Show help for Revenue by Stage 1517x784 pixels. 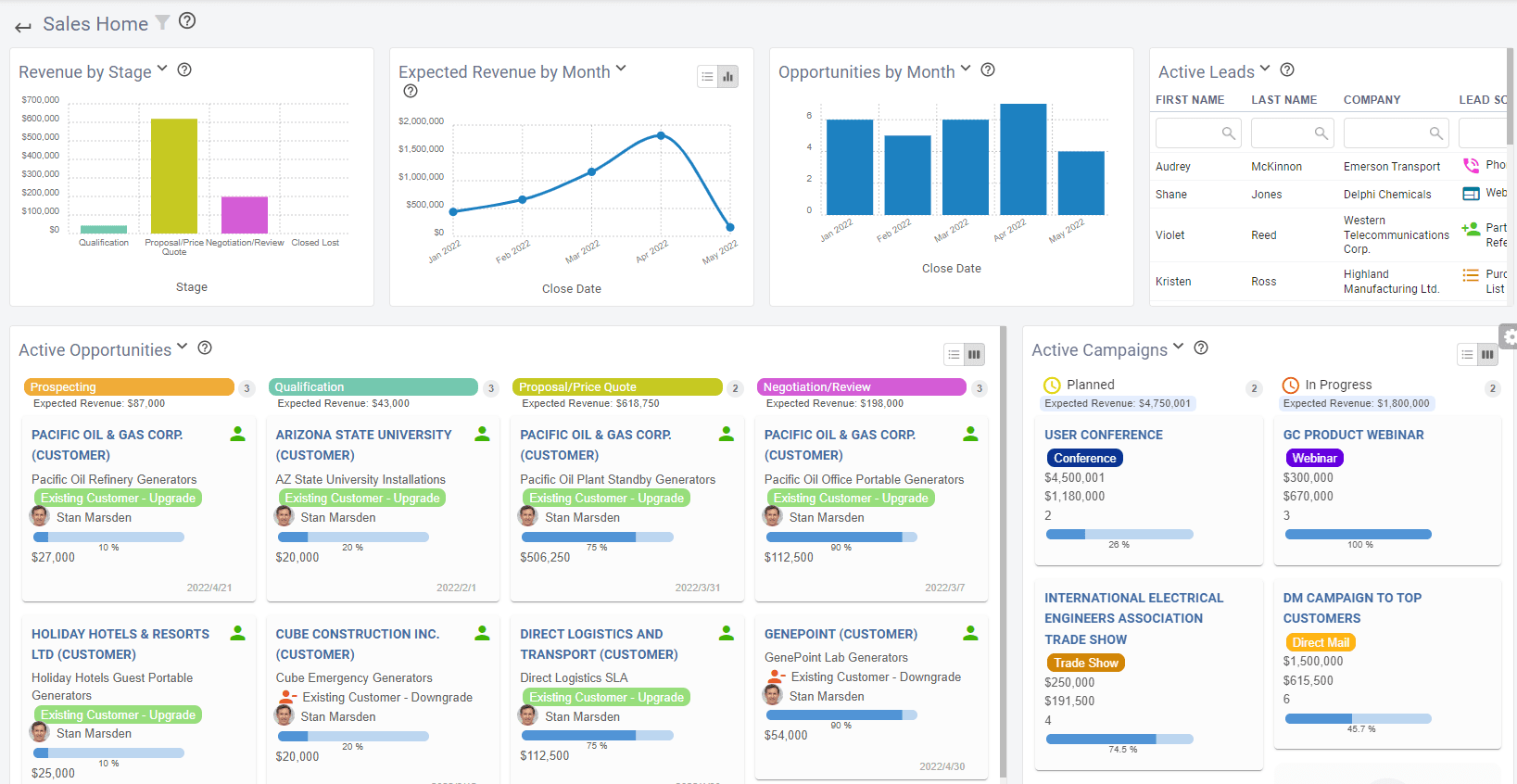[x=184, y=70]
